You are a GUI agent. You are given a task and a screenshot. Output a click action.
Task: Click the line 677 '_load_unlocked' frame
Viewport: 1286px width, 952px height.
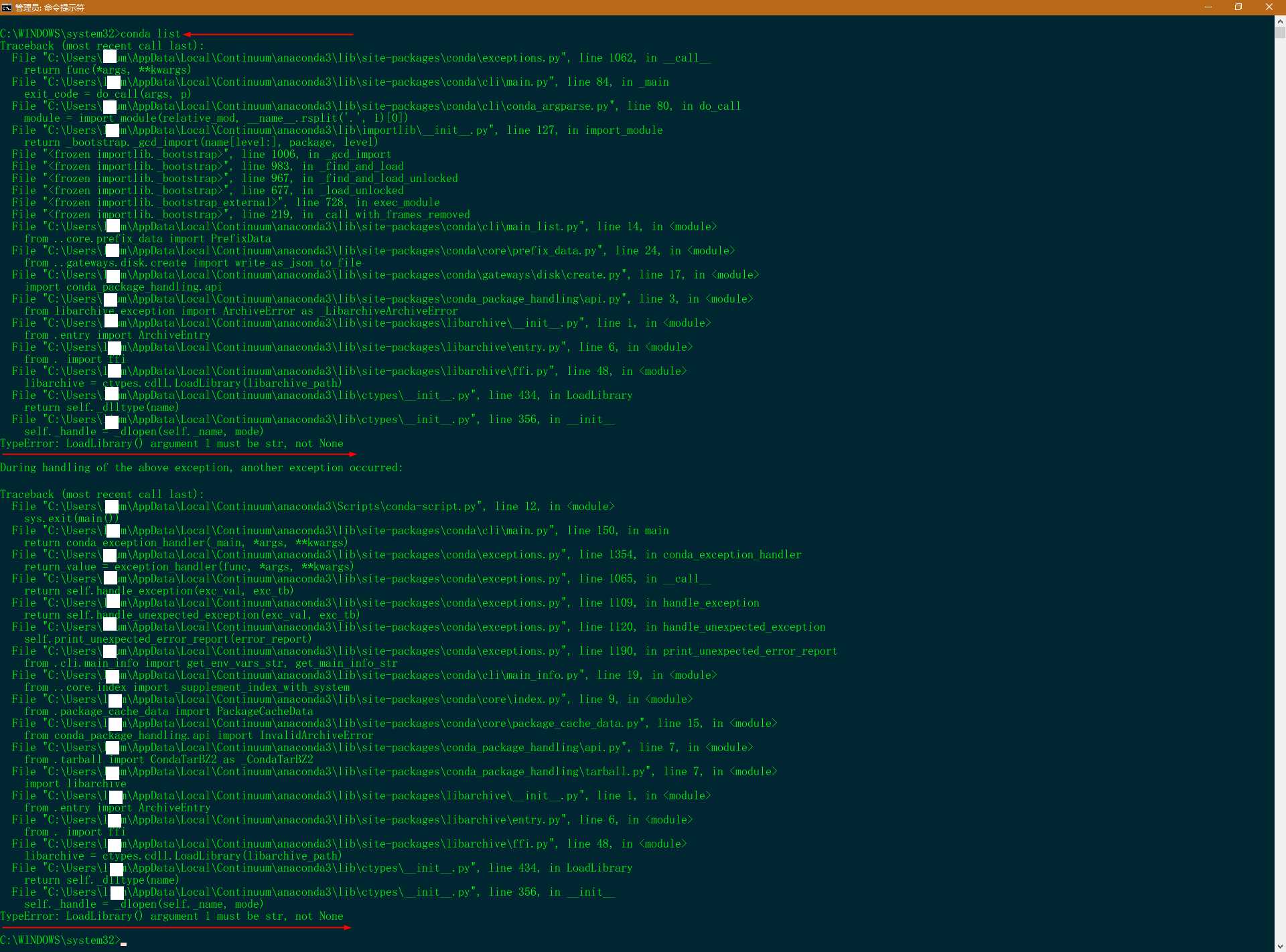coord(208,190)
